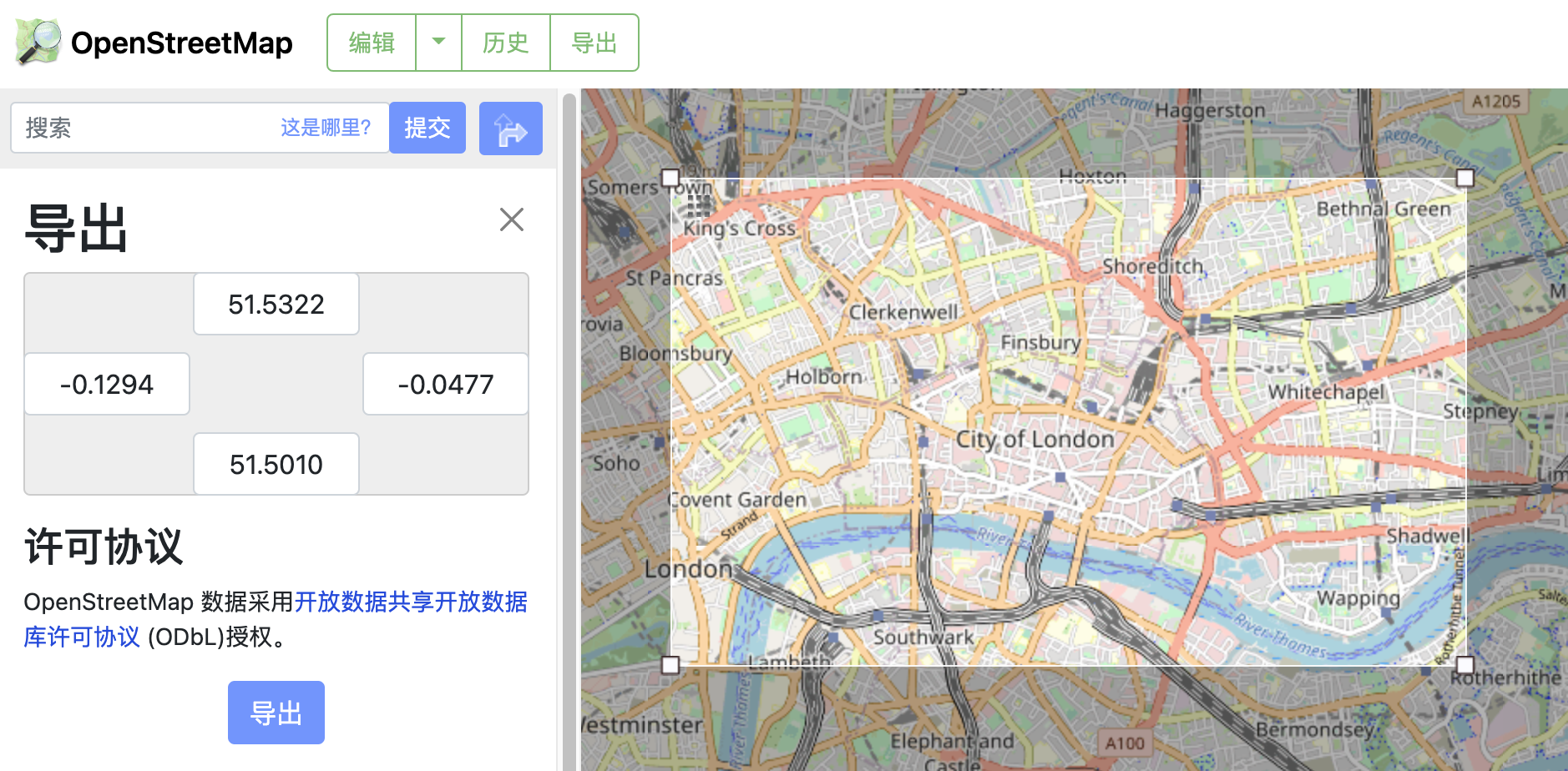
Task: Edit the west longitude -0.1294 field
Action: tap(107, 384)
